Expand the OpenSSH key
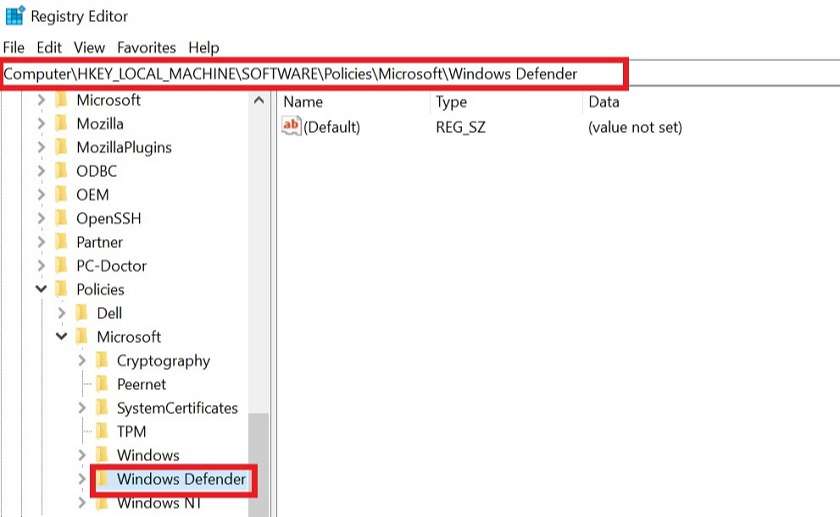Viewport: 840px width, 517px height. [41, 218]
